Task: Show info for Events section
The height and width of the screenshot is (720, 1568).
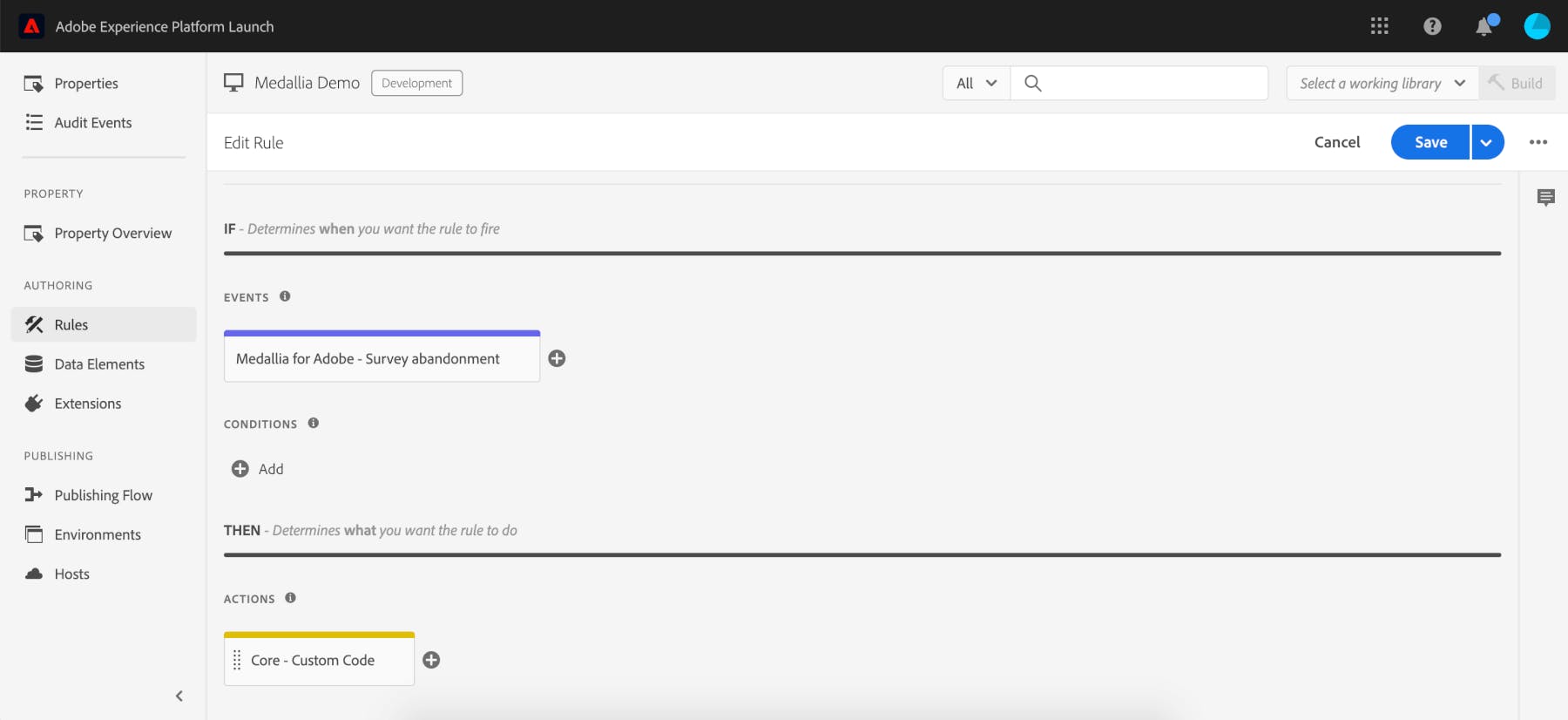Action: coord(285,296)
